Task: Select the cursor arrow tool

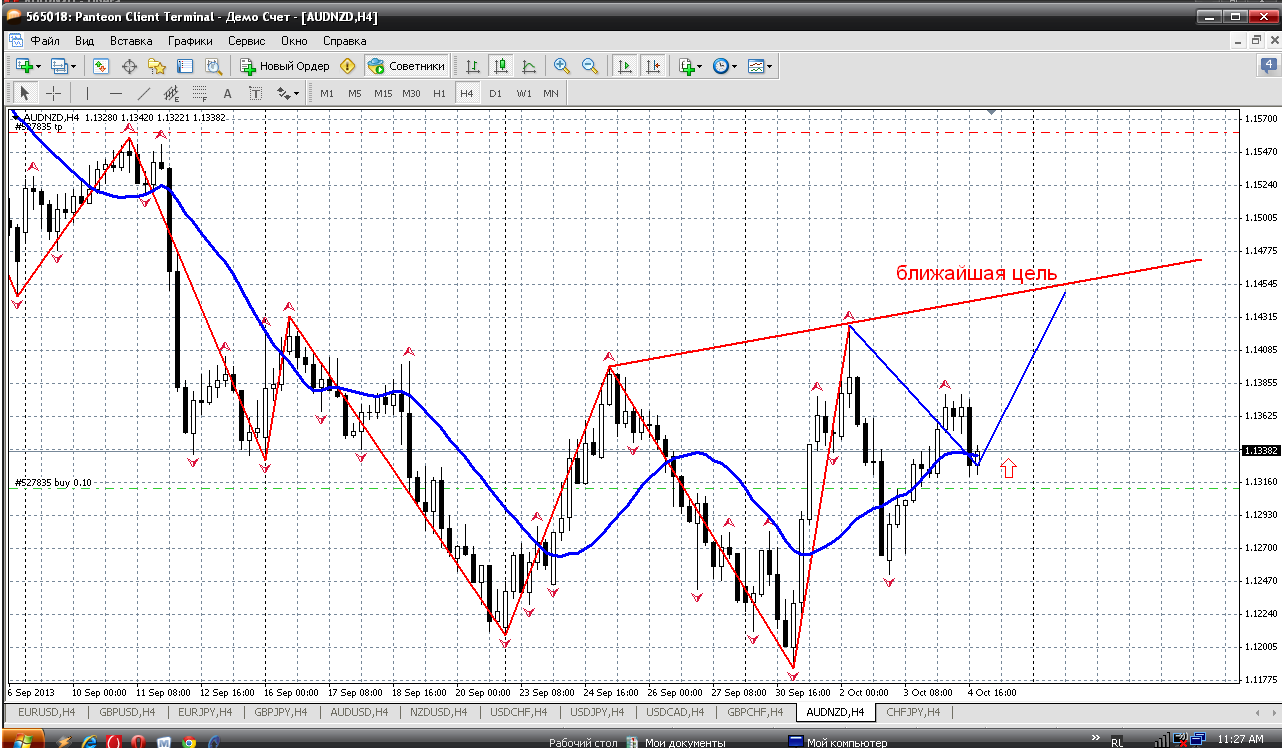Action: pyautogui.click(x=25, y=93)
